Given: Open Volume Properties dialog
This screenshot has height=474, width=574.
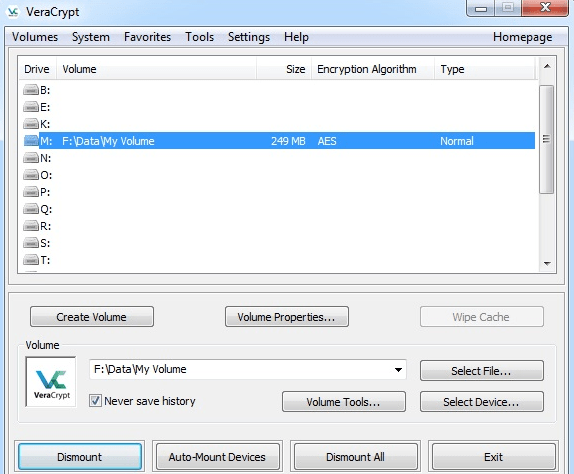Looking at the screenshot, I should pos(287,317).
